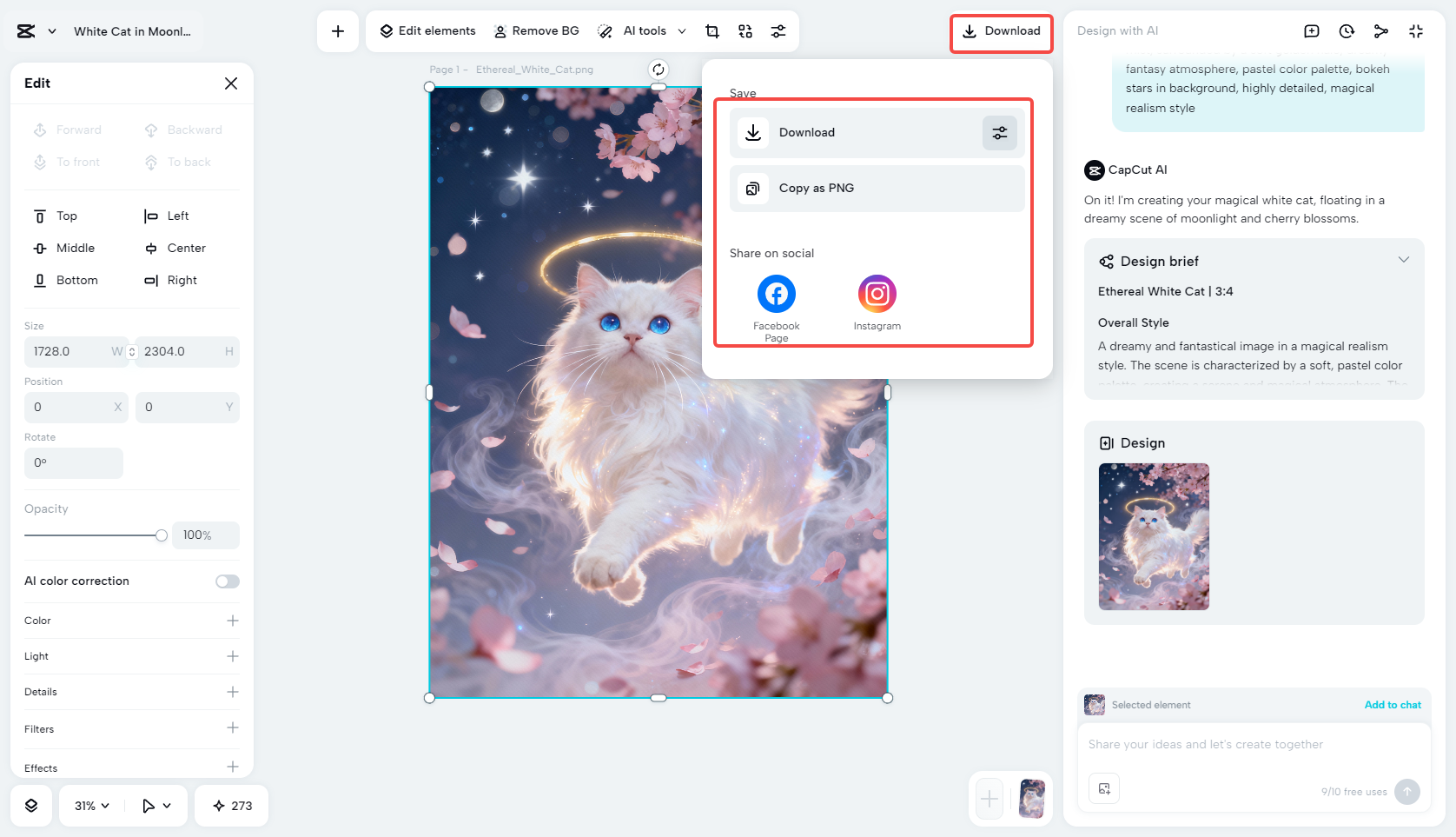Open the version history clock icon

coord(1346,30)
